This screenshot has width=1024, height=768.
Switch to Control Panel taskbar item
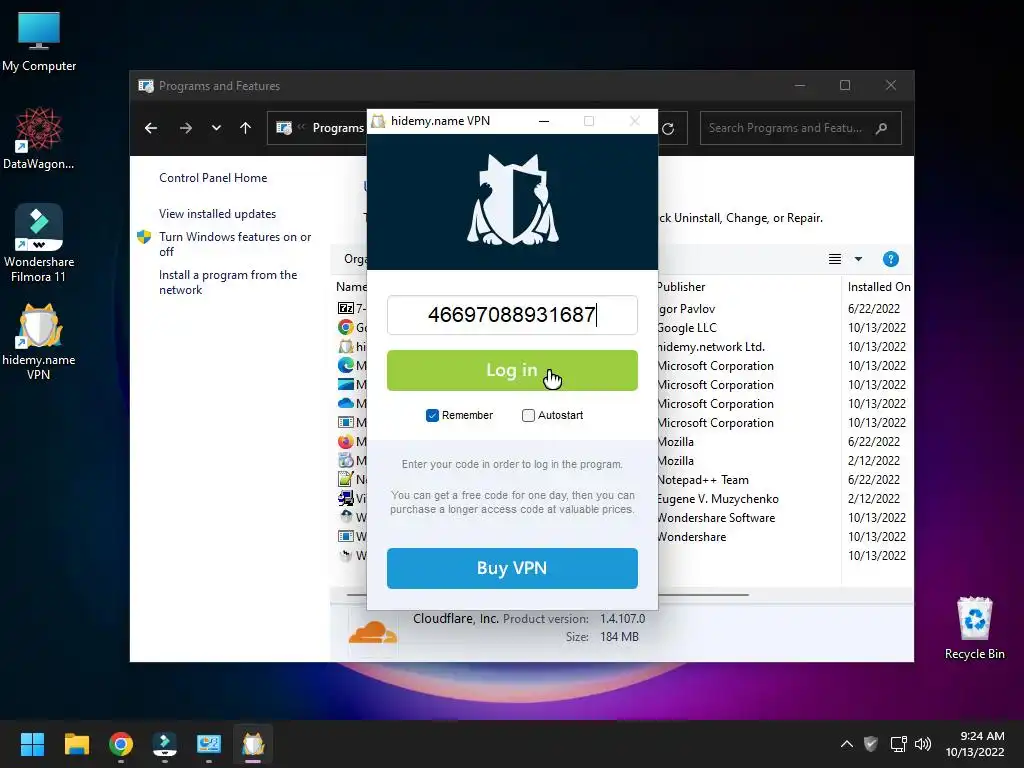click(209, 744)
